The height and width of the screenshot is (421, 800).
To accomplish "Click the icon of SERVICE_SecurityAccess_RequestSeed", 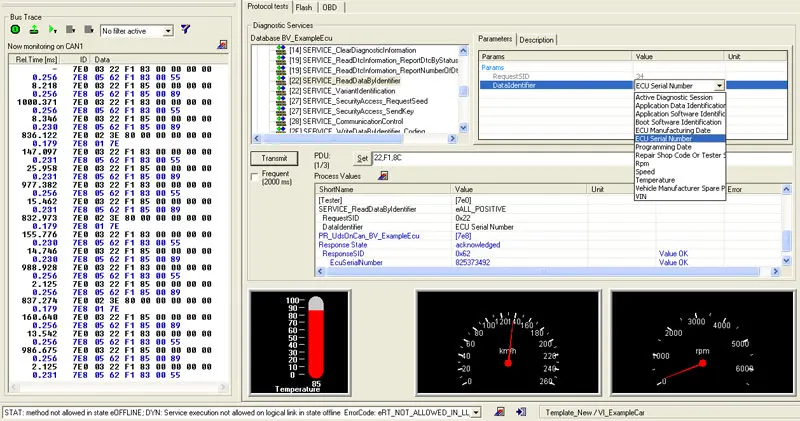I will pyautogui.click(x=281, y=101).
